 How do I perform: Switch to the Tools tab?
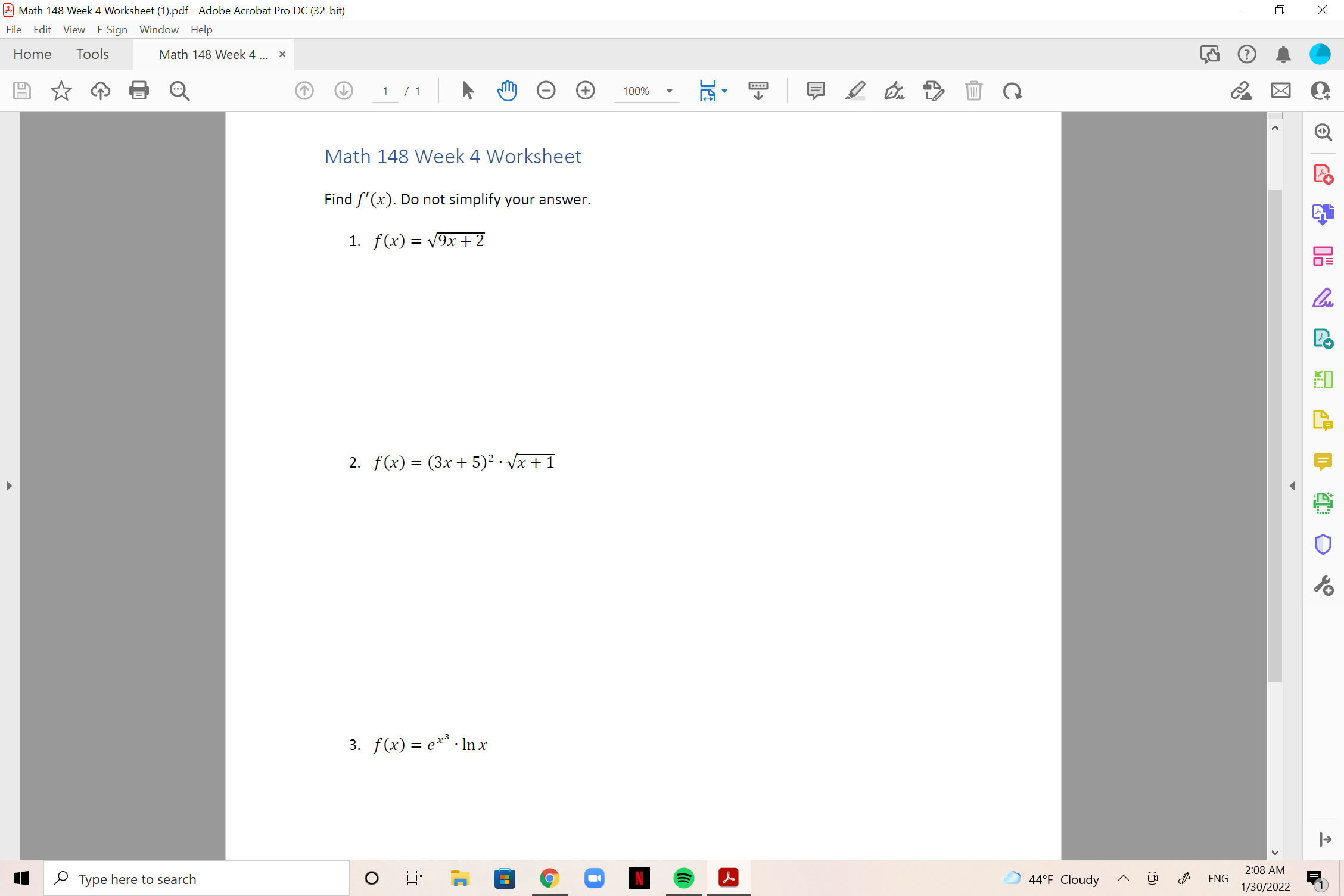(x=92, y=54)
